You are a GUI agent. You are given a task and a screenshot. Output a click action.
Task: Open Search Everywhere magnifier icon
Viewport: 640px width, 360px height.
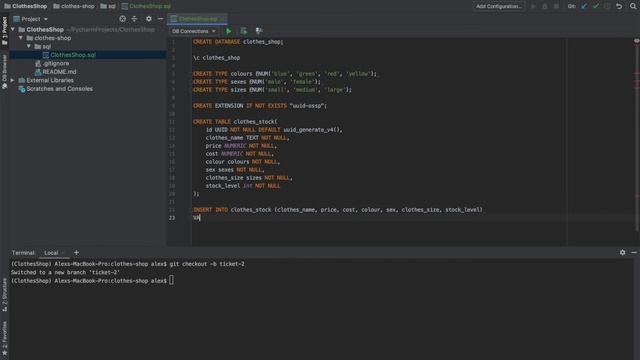pyautogui.click(x=633, y=6)
